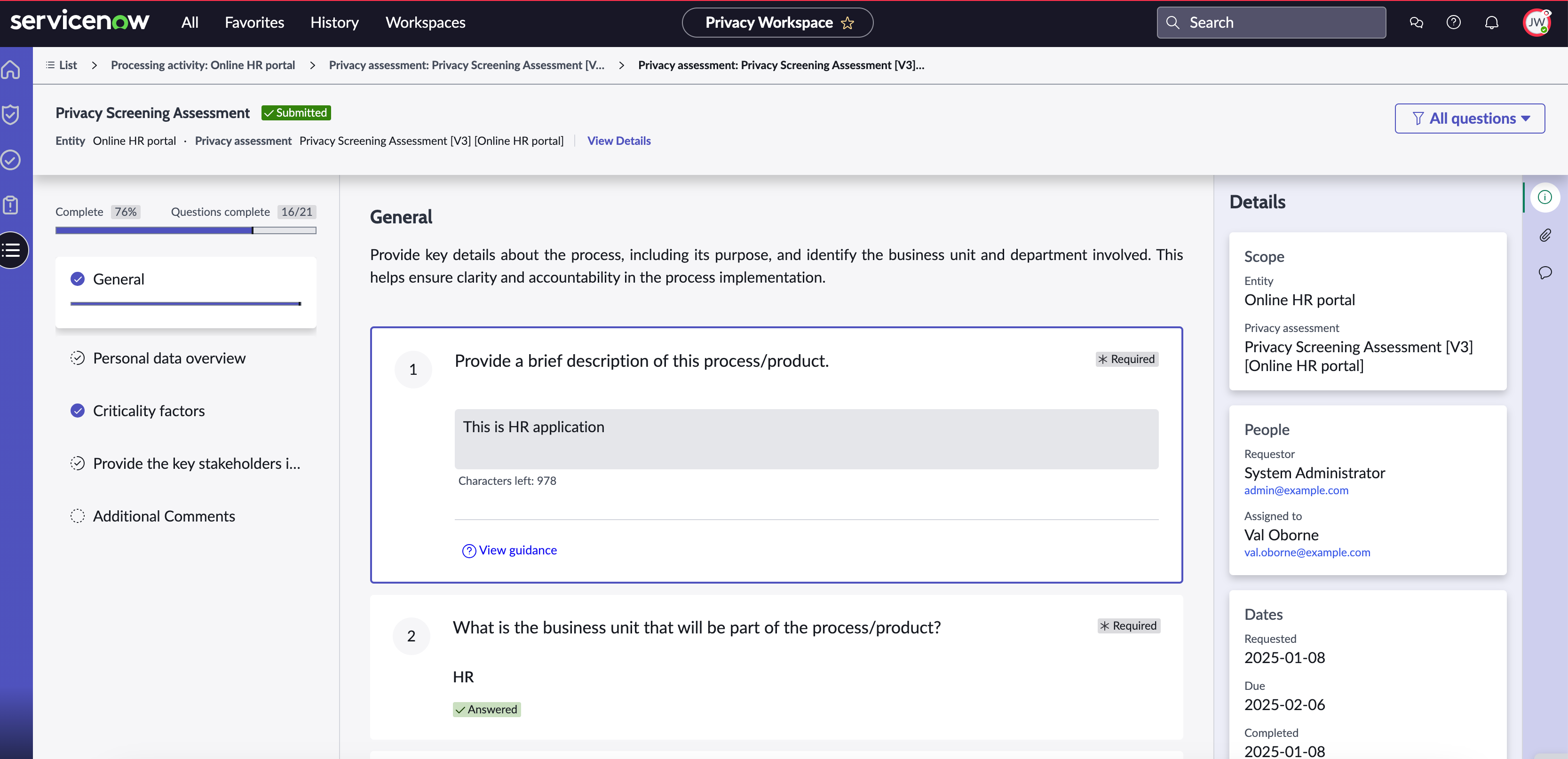Click the shield privacy icon in sidebar
This screenshot has height=759, width=1568.
pyautogui.click(x=11, y=114)
